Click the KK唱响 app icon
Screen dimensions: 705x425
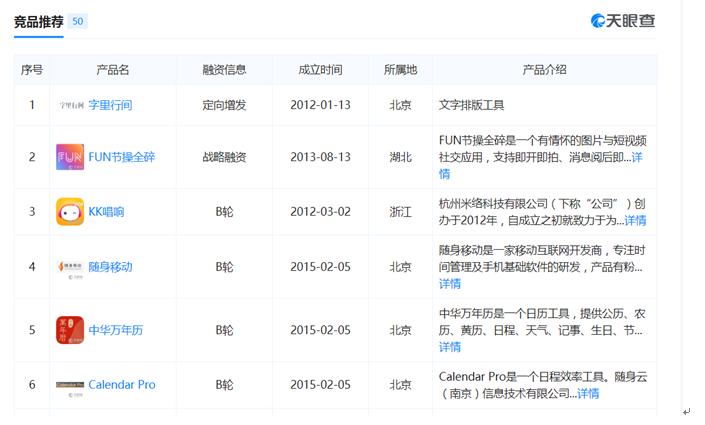click(x=70, y=211)
